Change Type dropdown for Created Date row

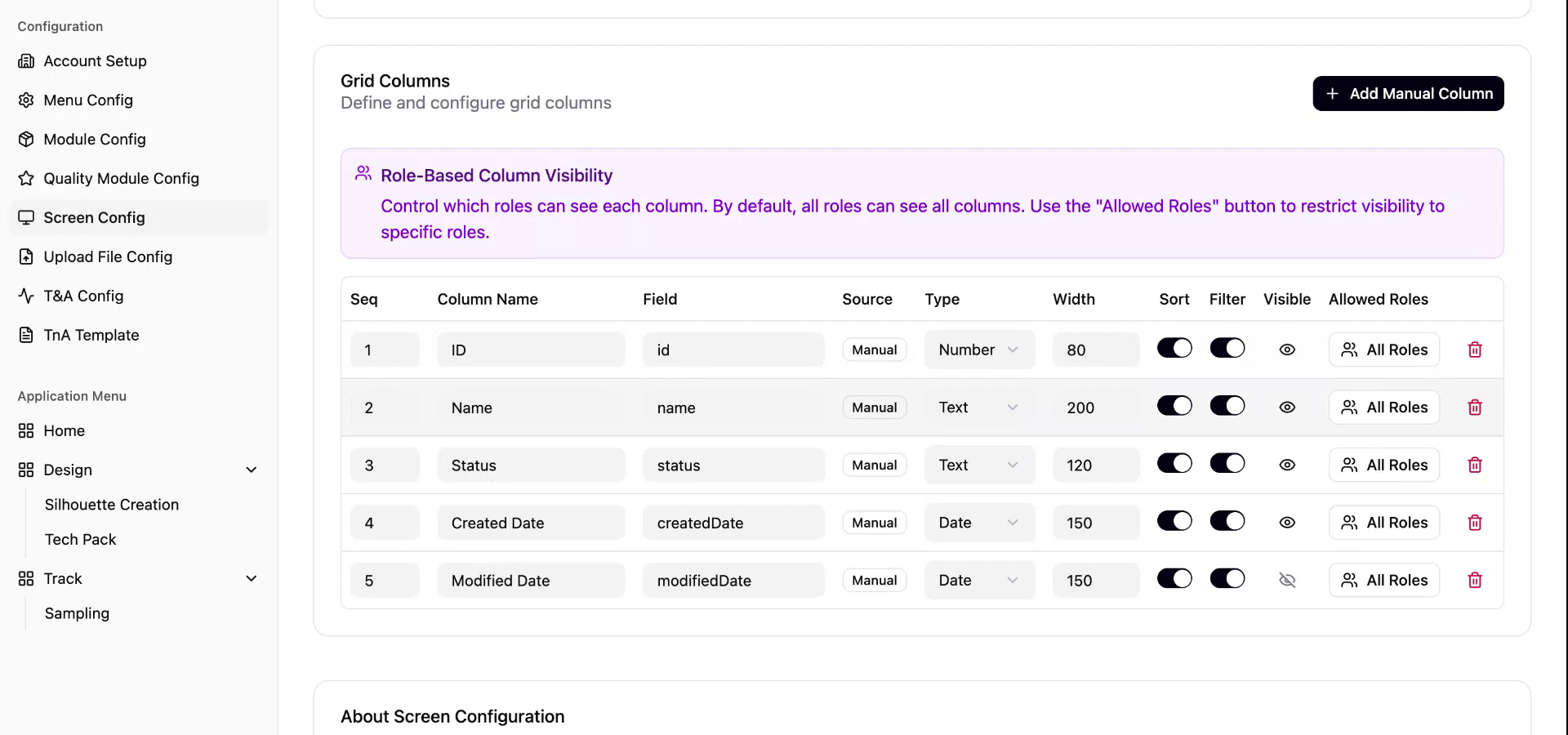click(x=979, y=523)
